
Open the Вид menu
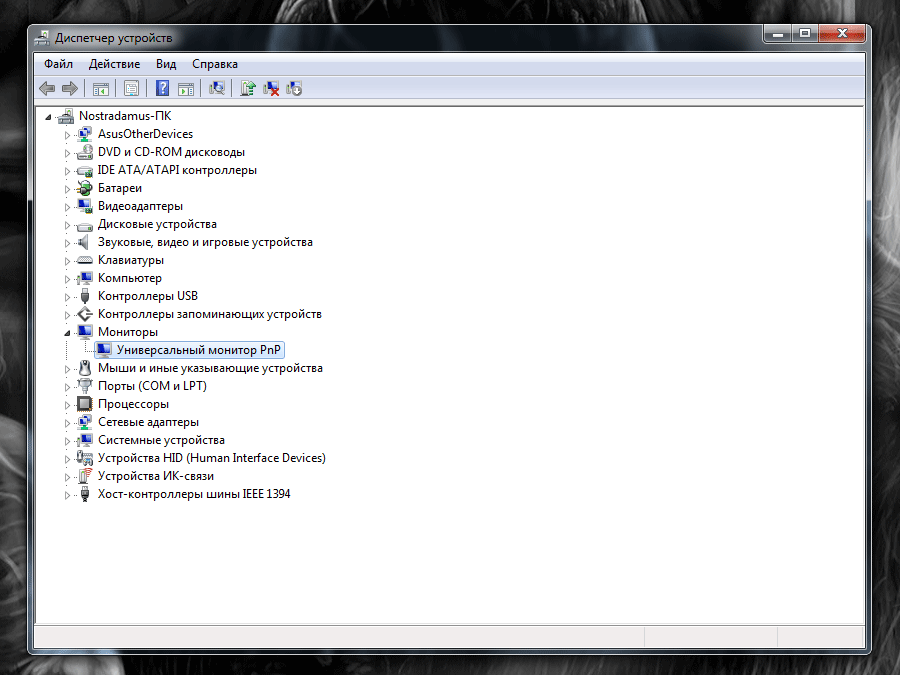[165, 64]
